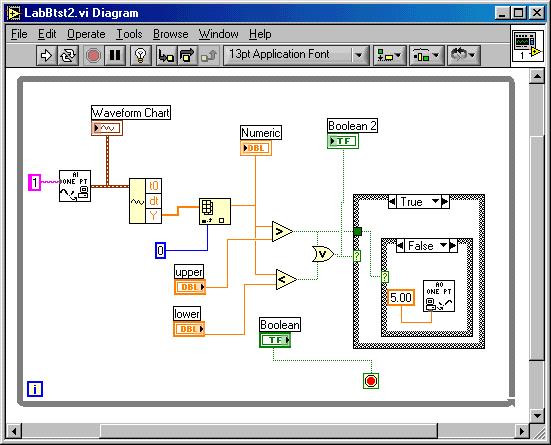The width and height of the screenshot is (551, 445).
Task: Open the 13pt Application Font dropdown
Action: coord(296,55)
